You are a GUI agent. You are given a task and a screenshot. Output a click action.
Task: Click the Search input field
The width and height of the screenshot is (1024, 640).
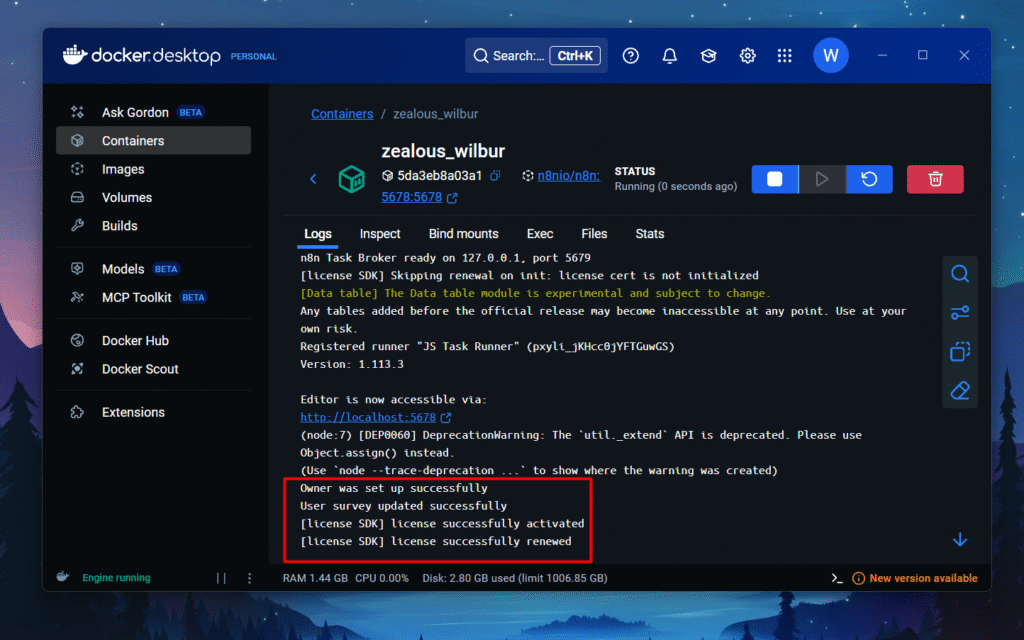click(508, 56)
